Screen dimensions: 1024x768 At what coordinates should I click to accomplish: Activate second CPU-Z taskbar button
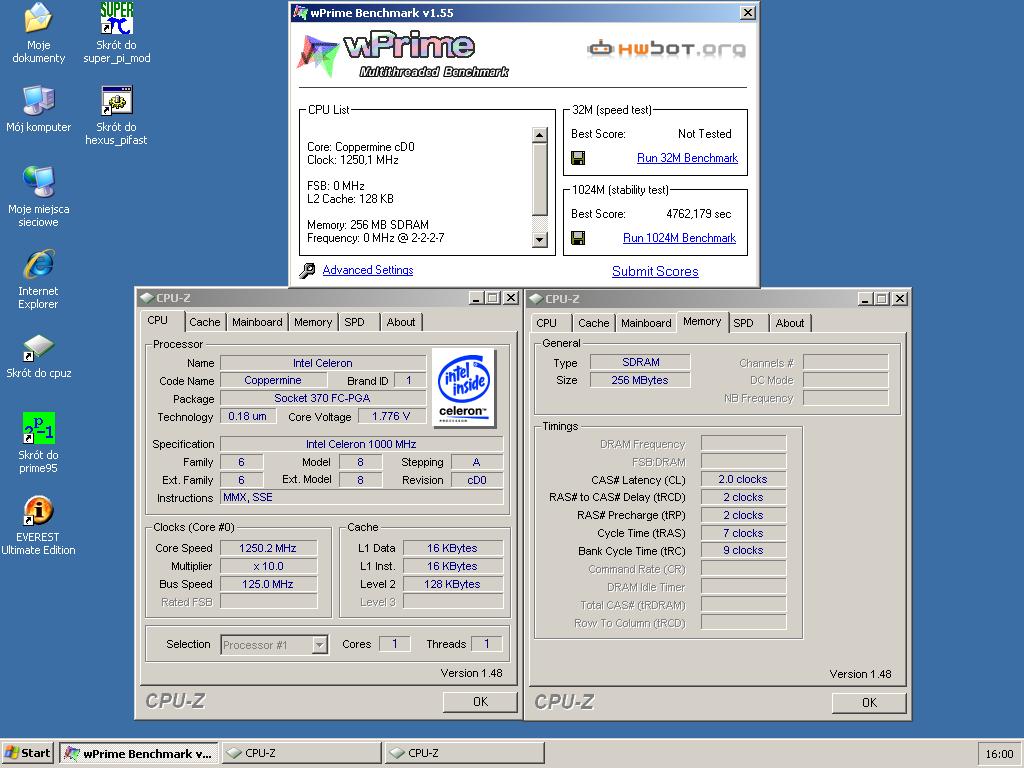pyautogui.click(x=464, y=753)
